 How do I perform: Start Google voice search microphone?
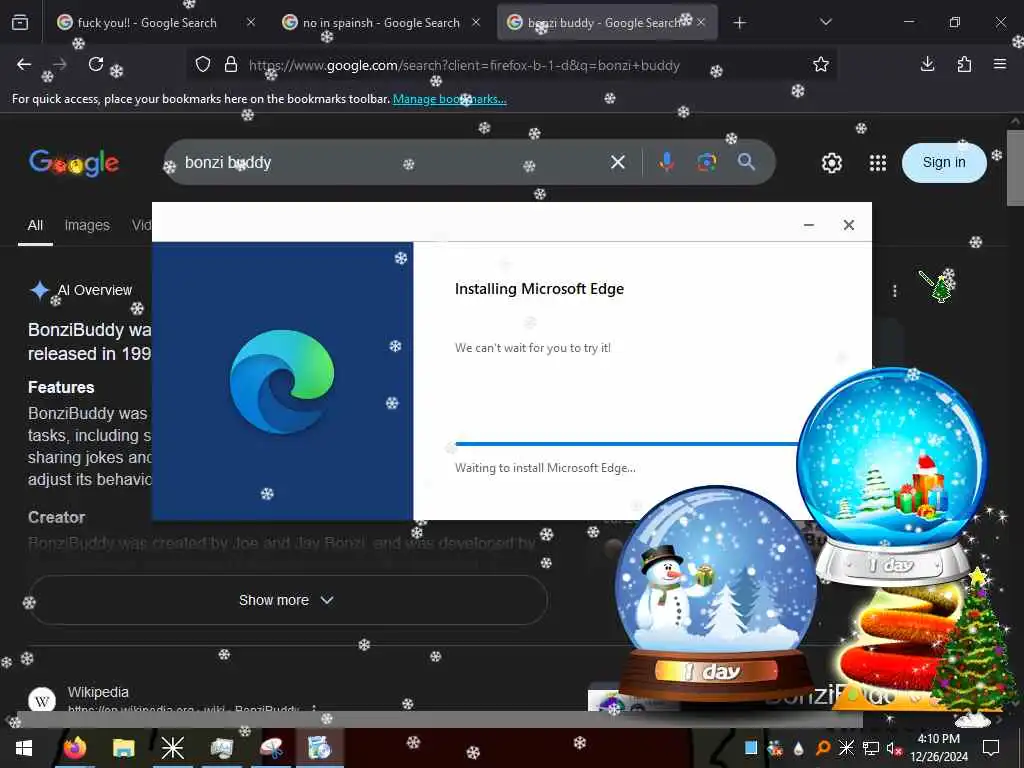(x=666, y=162)
